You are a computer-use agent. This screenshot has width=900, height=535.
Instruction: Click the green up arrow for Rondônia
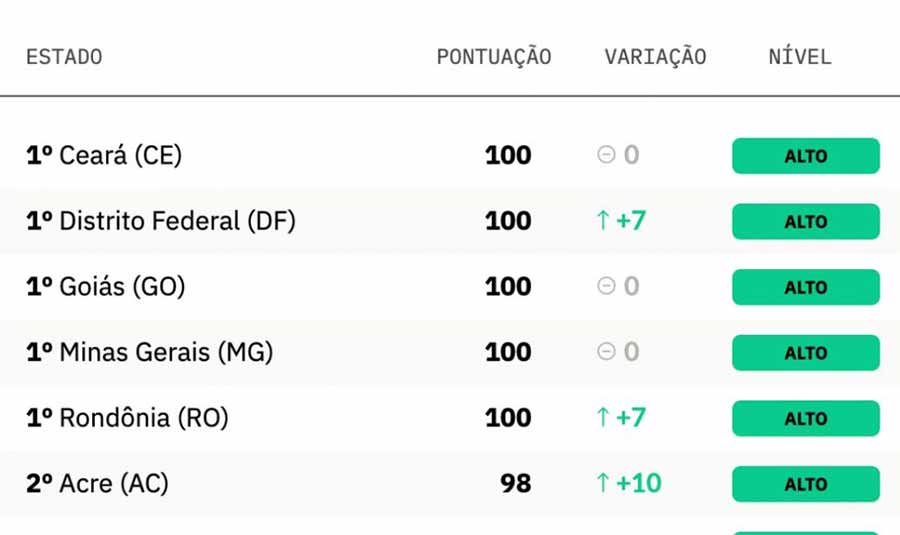coord(603,417)
